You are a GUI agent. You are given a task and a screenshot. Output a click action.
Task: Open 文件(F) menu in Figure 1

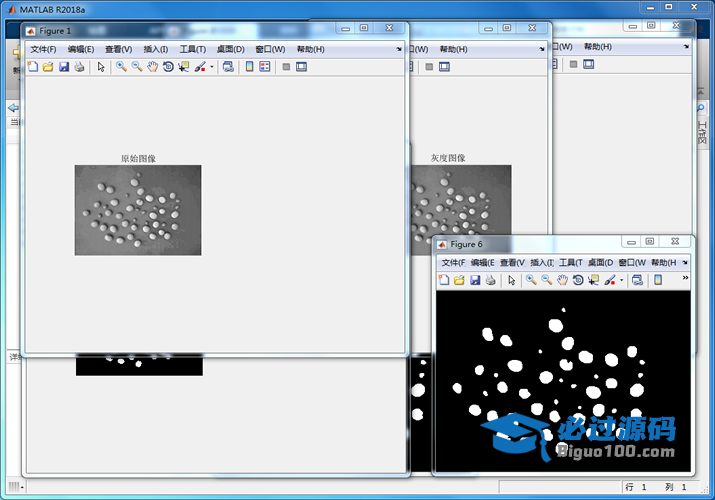pos(43,49)
